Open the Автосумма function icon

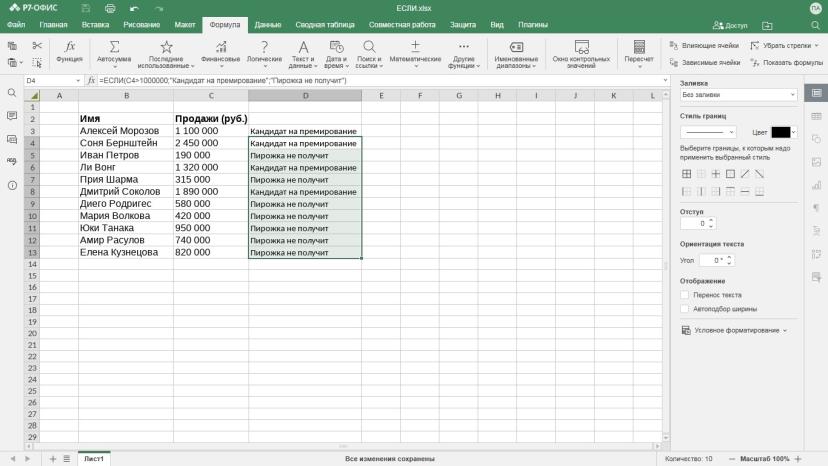[114, 47]
